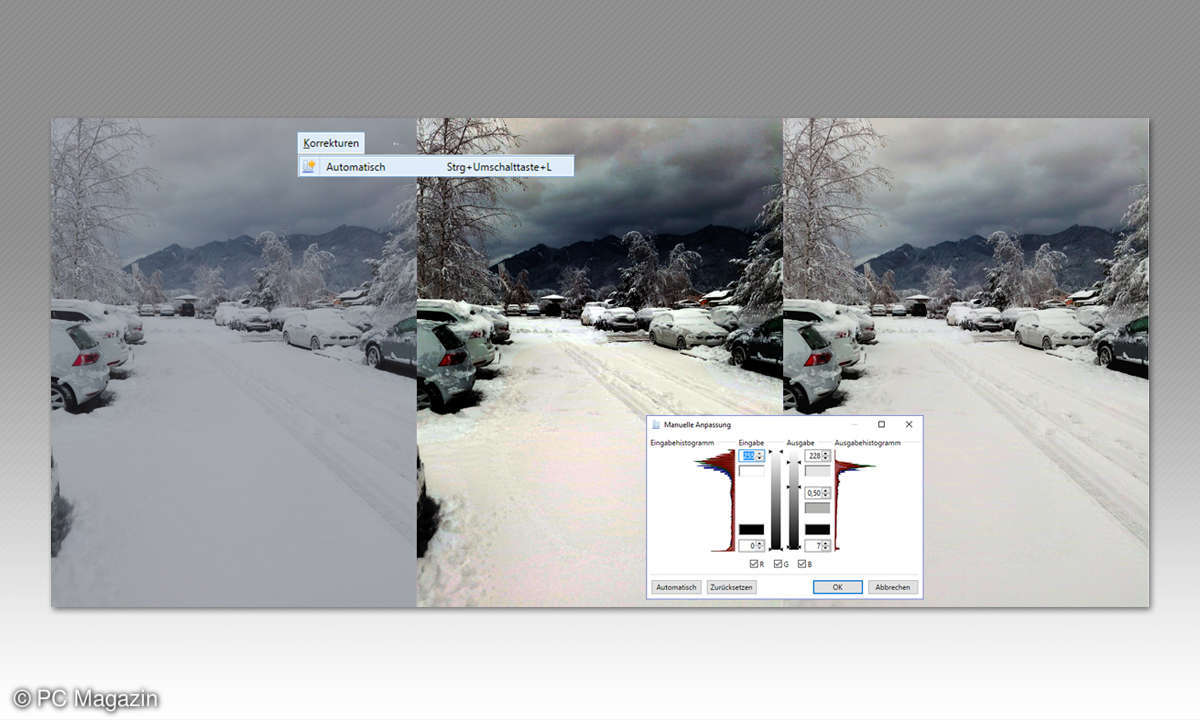Toggle the R channel checkbox
Viewport: 1200px width, 720px height.
(753, 565)
